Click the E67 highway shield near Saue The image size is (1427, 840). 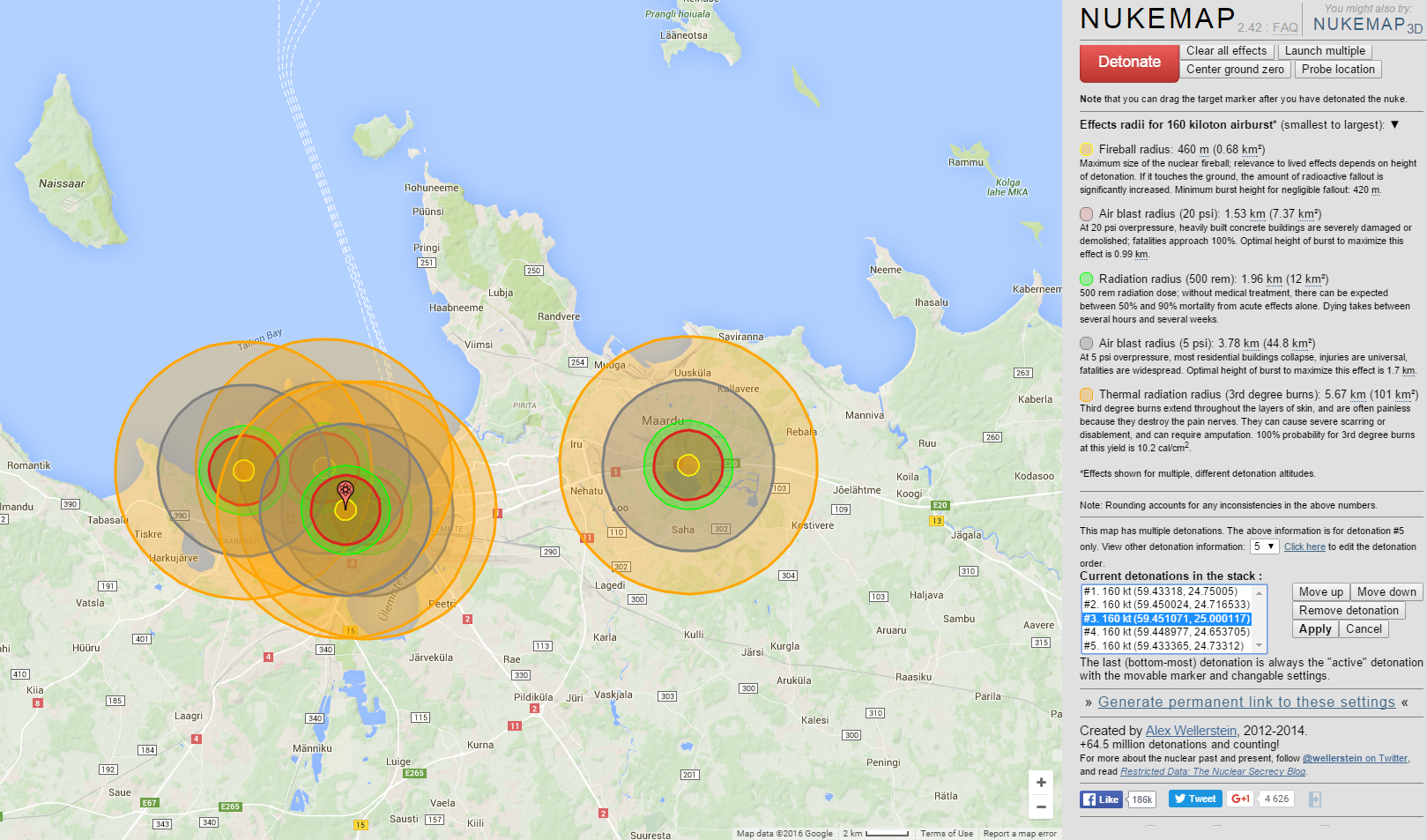coord(150,803)
